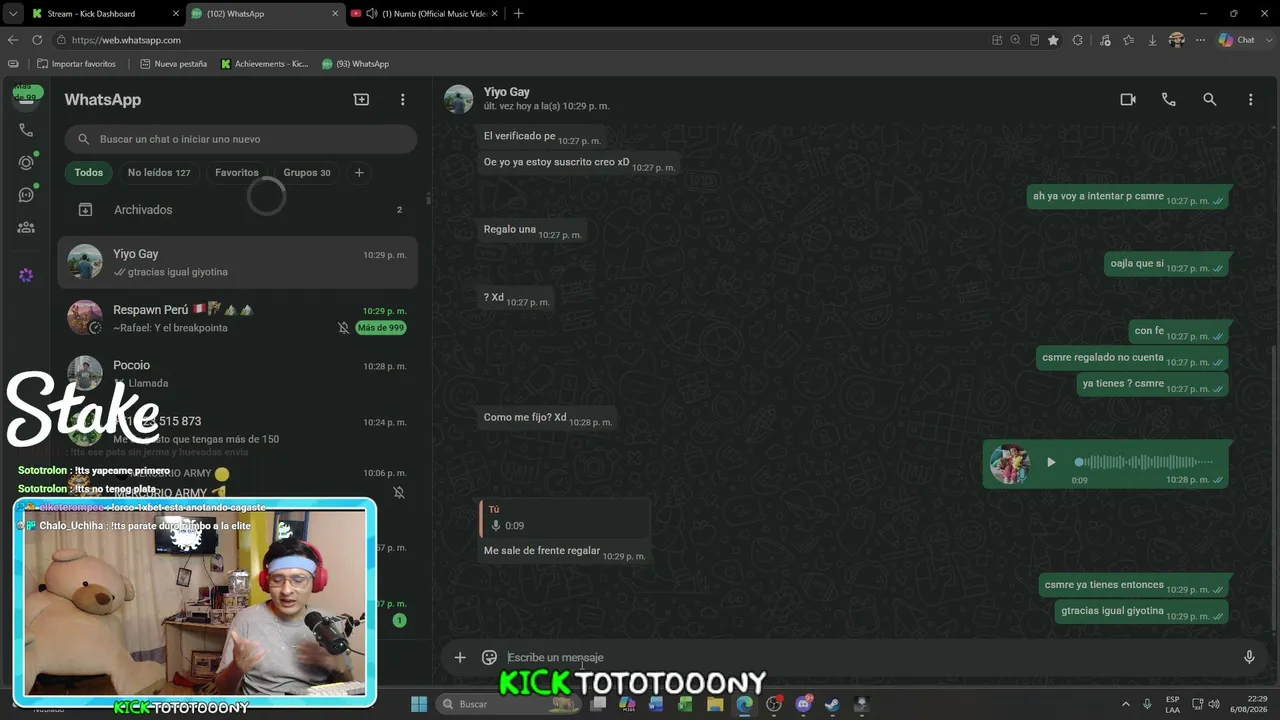
Task: Start a new chat with the compose icon
Action: [361, 100]
